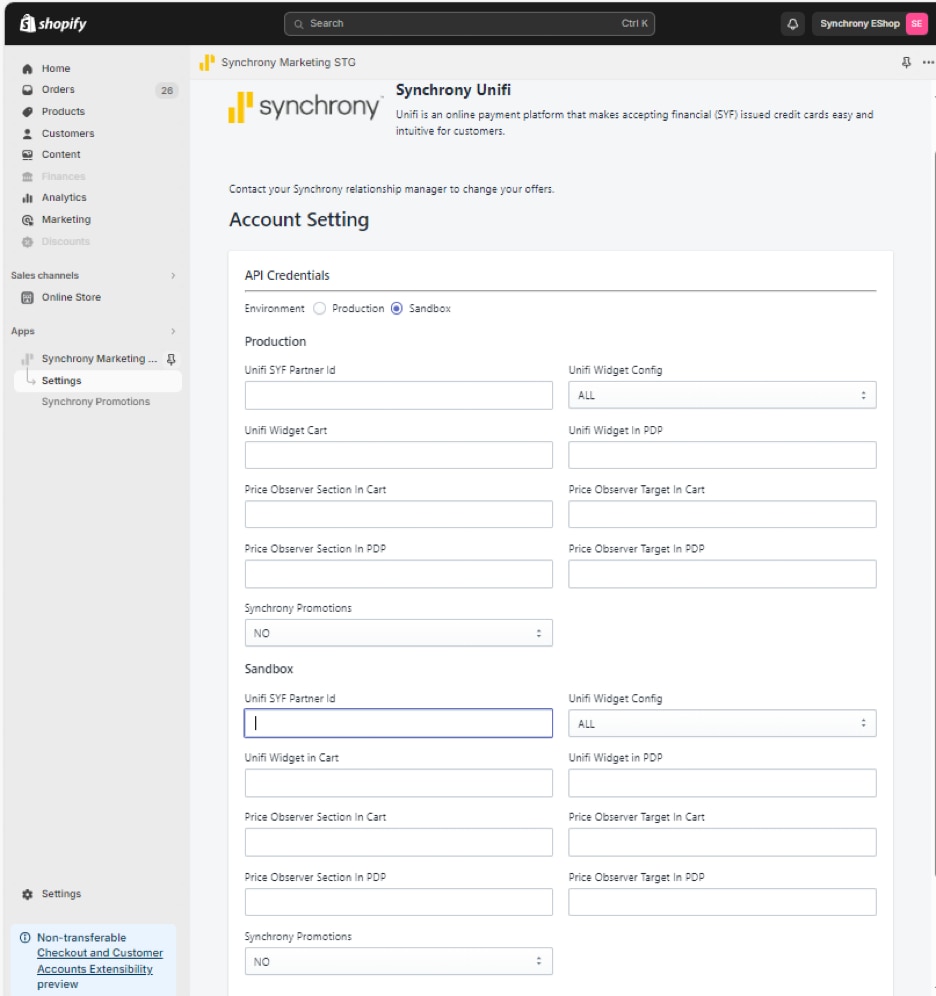Focus the top Search bar
The height and width of the screenshot is (996, 936).
[x=469, y=24]
